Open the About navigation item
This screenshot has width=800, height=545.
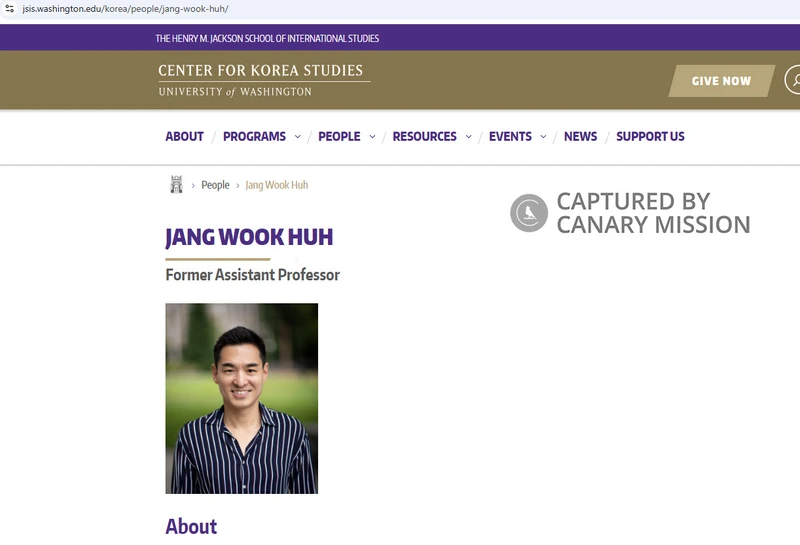click(184, 137)
